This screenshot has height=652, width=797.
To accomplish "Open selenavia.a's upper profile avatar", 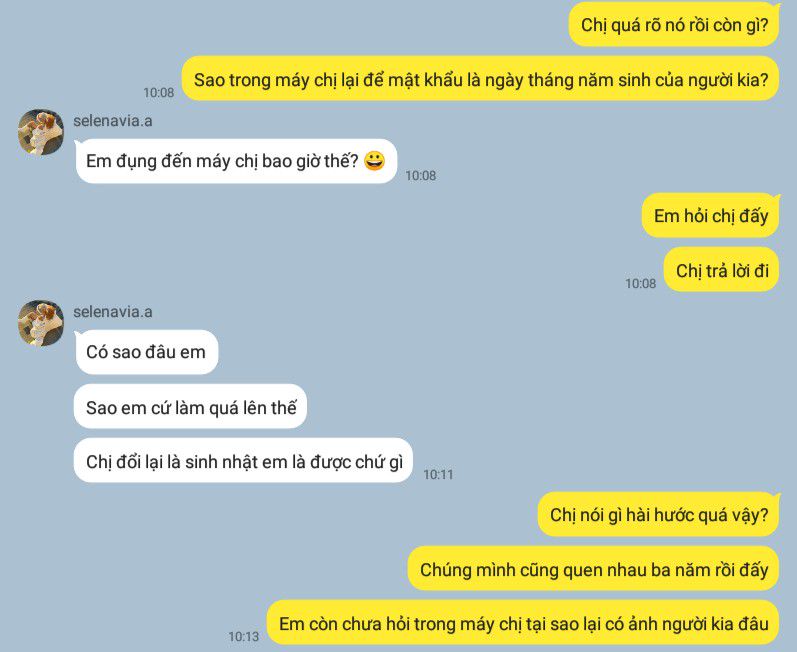I will point(41,132).
